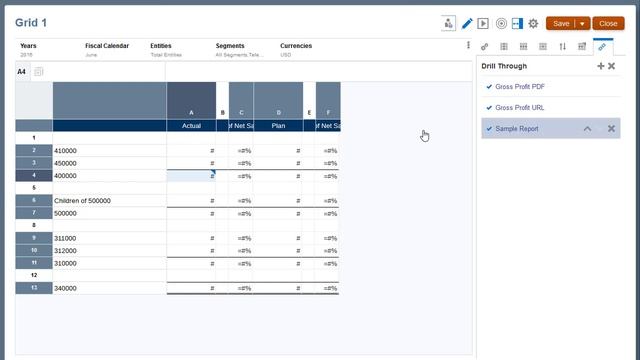Click the 450000 row label
The height and width of the screenshot is (360, 640).
[x=65, y=163]
